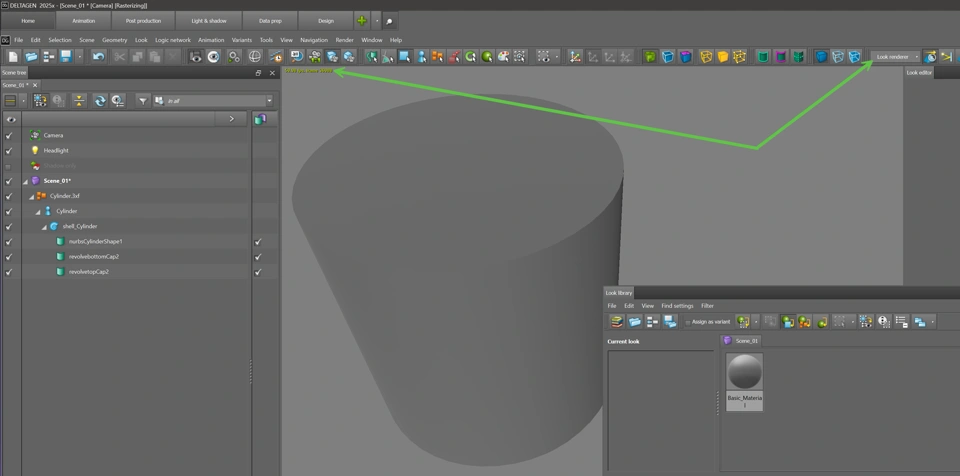Toggle right-column checkbox for nurbsCylinderShape1

coord(258,242)
